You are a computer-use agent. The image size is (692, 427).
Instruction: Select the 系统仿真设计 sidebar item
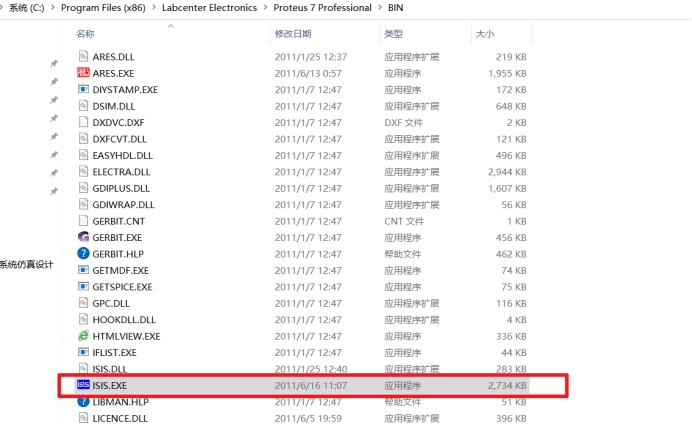click(x=26, y=265)
